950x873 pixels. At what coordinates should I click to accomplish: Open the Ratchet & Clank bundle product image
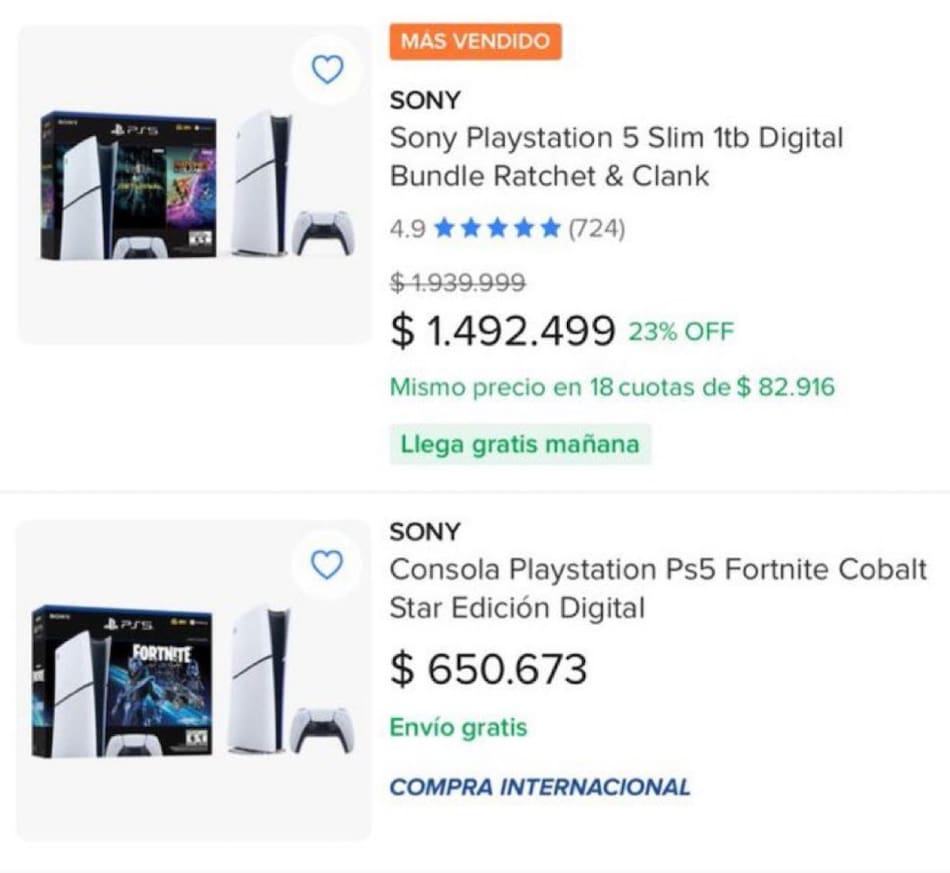pos(195,185)
